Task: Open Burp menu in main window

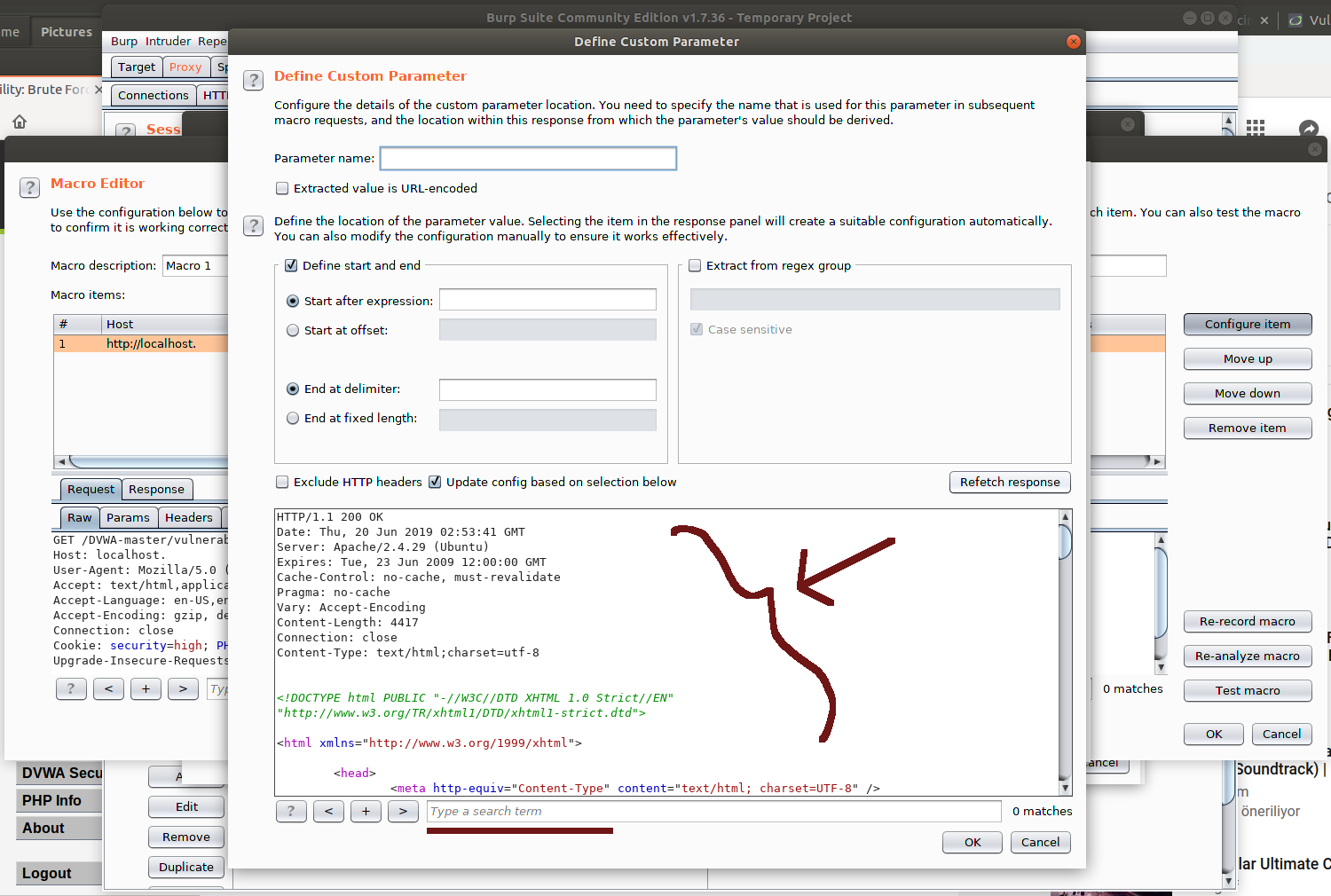Action: point(124,41)
